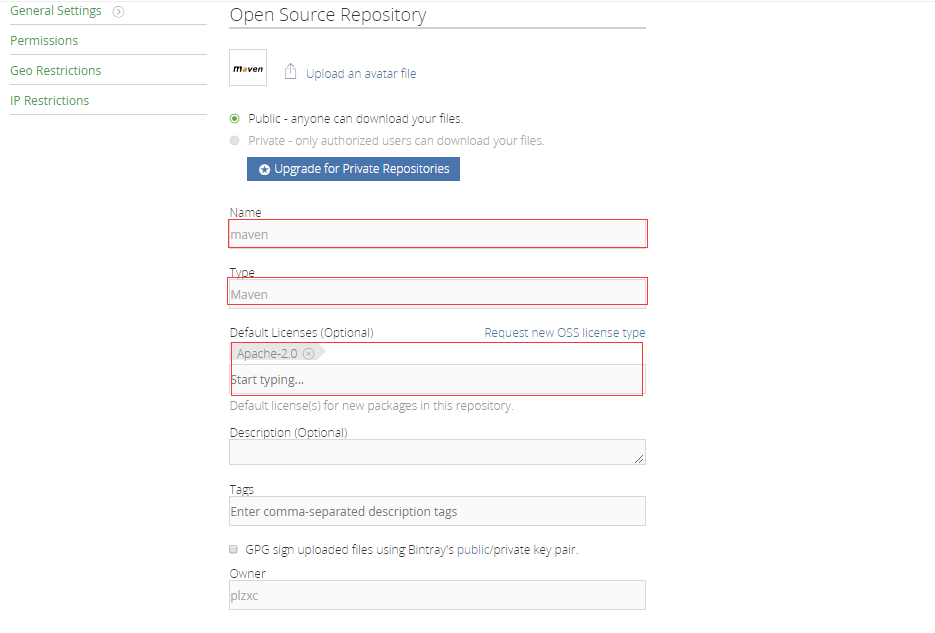Image resolution: width=935 pixels, height=633 pixels.
Task: Click the star icon on the Upgrade button
Action: [264, 169]
